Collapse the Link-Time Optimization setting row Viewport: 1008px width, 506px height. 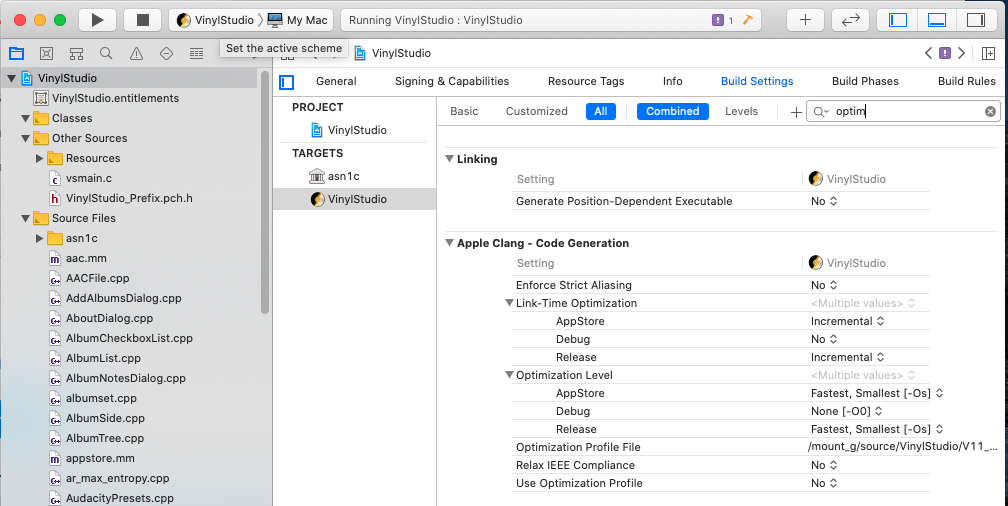509,303
